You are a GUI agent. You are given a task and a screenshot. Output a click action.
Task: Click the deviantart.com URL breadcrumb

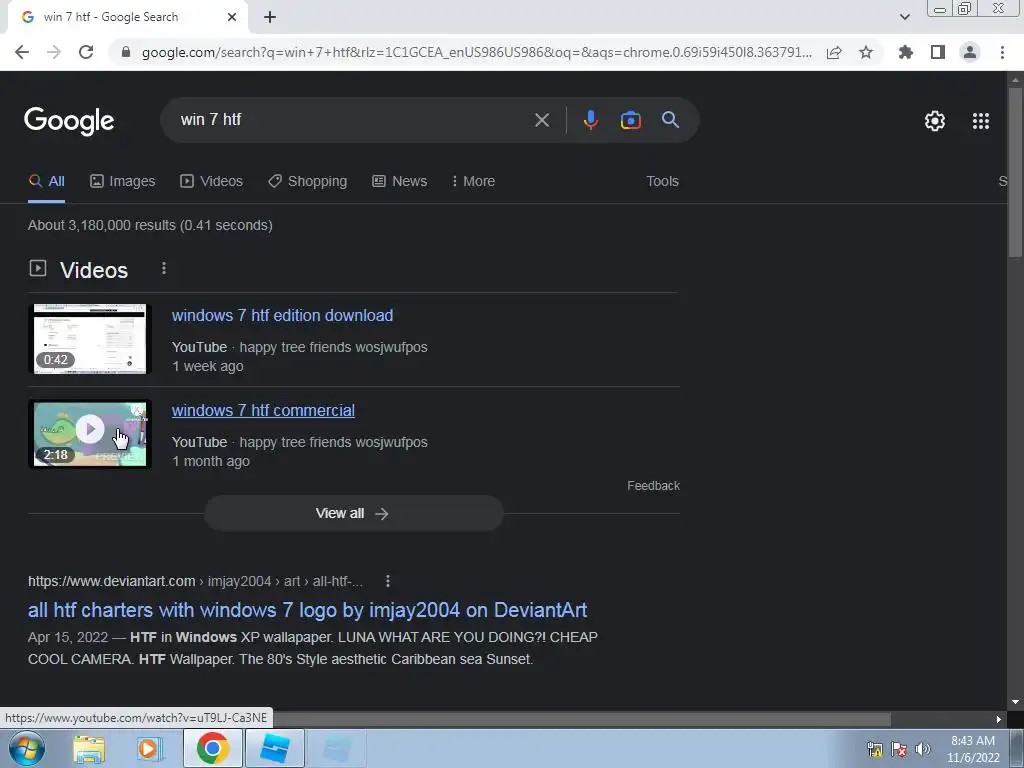(x=195, y=581)
